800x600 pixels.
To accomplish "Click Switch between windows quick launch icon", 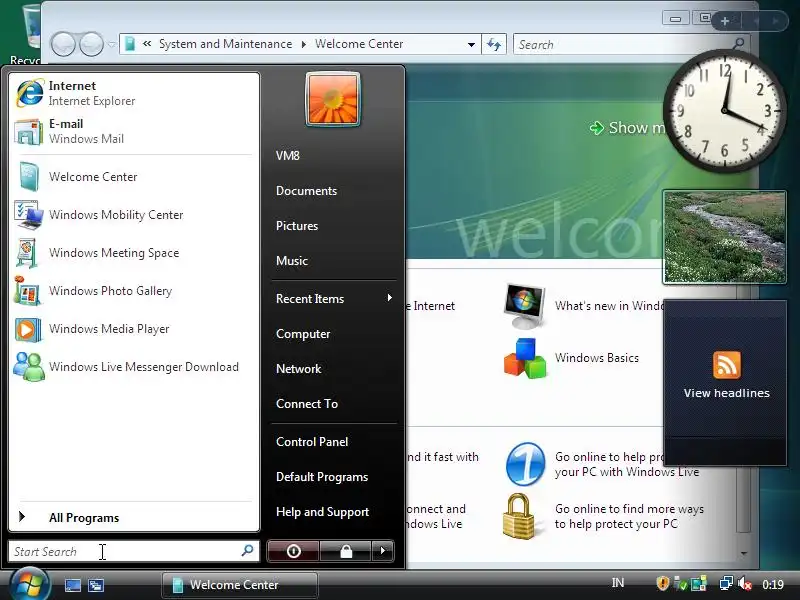I will click(x=96, y=585).
